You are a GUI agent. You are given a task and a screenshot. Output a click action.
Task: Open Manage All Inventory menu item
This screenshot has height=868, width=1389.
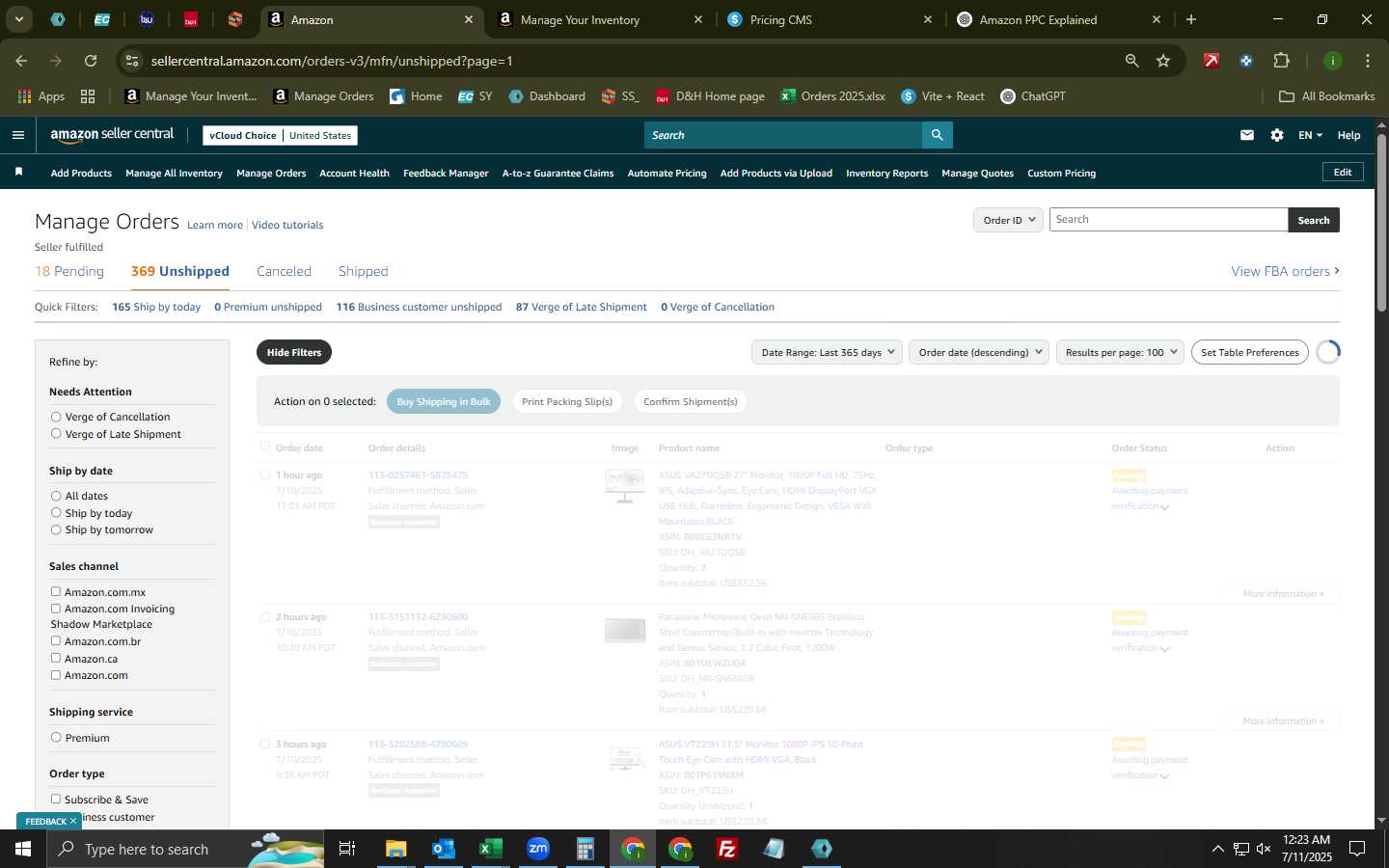tap(174, 173)
